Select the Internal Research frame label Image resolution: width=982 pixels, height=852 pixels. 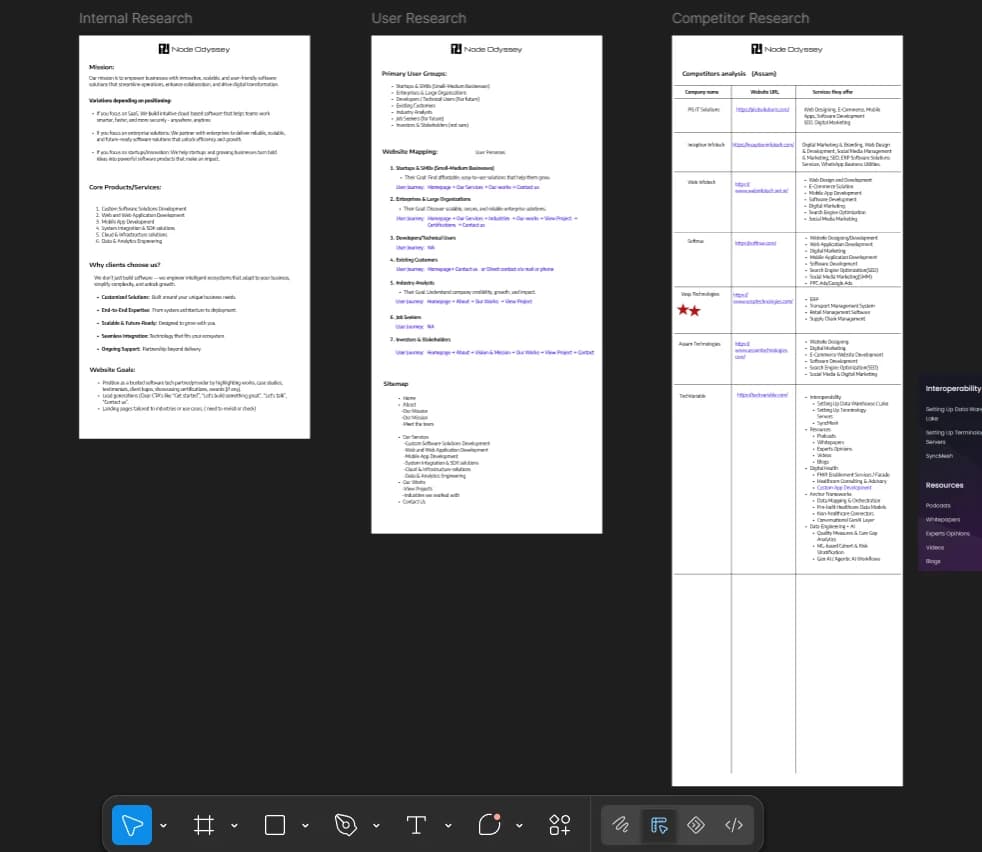(135, 18)
